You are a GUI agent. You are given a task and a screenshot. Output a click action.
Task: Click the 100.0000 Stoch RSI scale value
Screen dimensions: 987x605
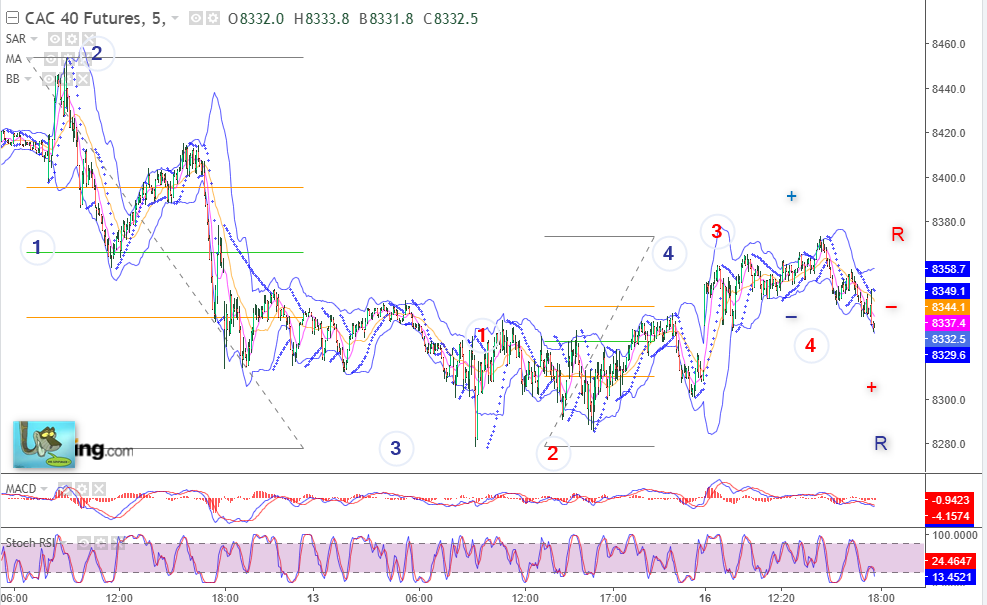[955, 534]
